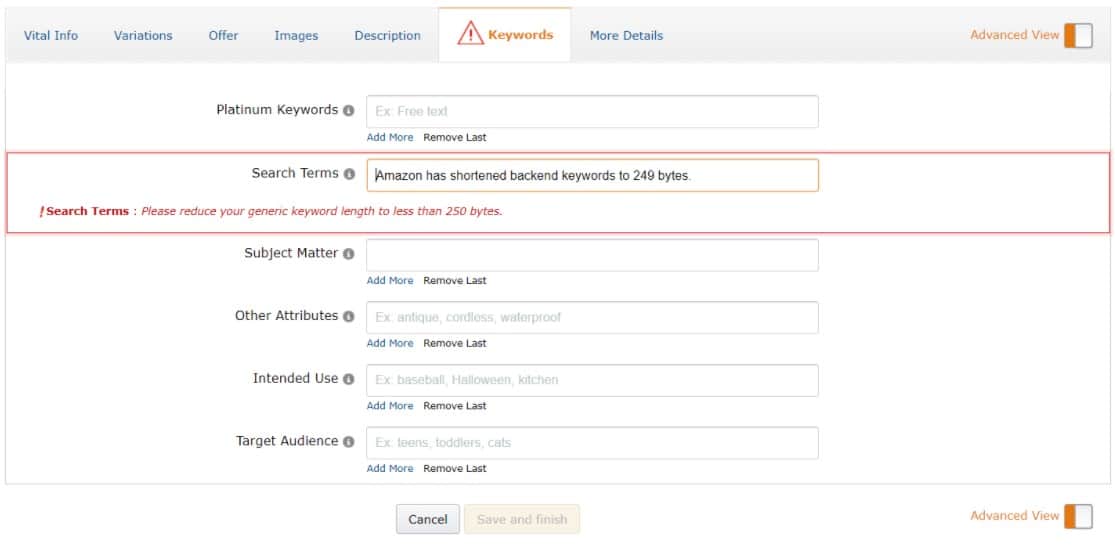Click Remove Last under Subject Matter
The image size is (1115, 550).
coord(455,280)
